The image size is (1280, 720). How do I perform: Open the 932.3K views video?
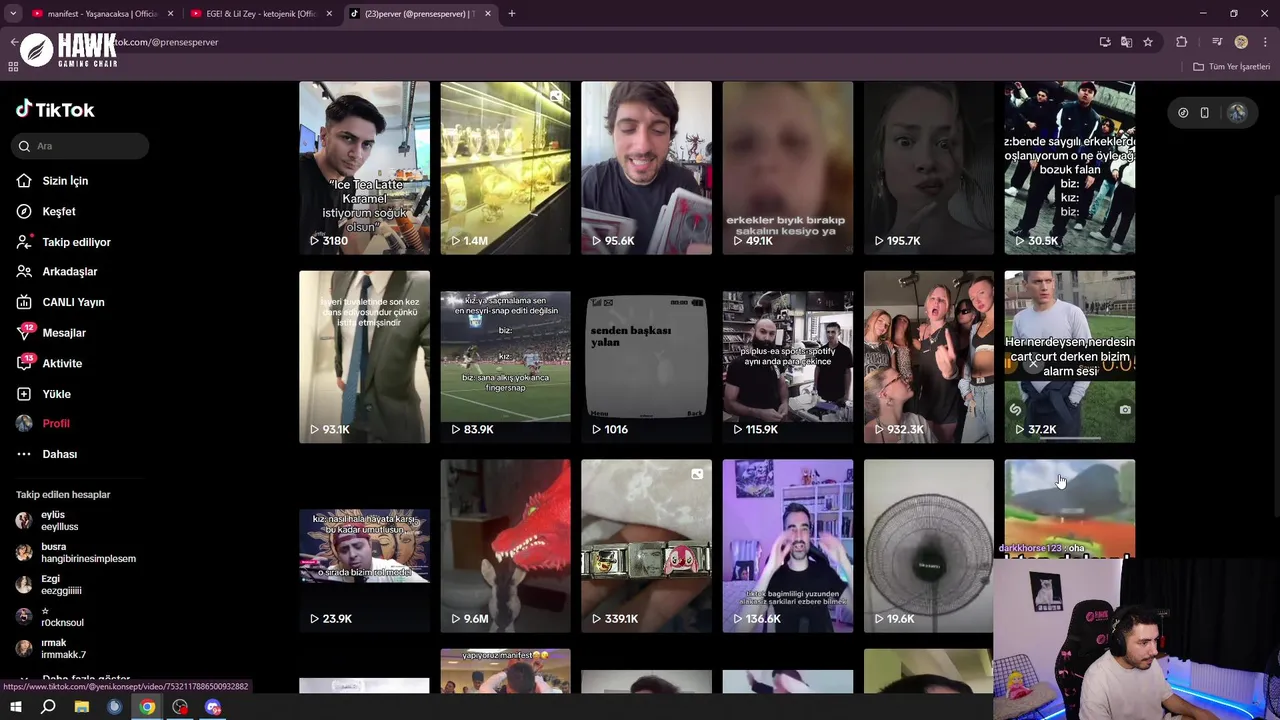(x=929, y=357)
